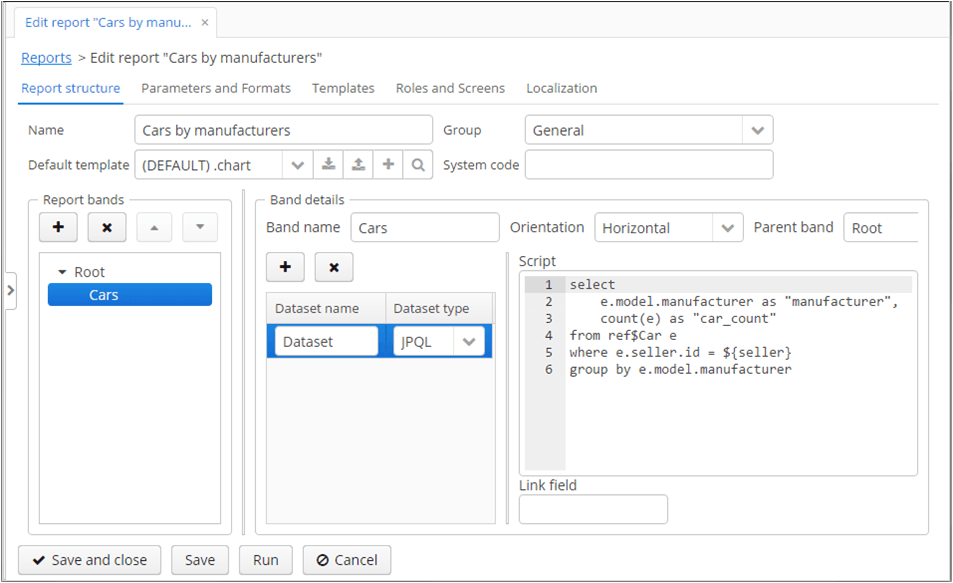Expand the left side panel arrow

[10, 290]
